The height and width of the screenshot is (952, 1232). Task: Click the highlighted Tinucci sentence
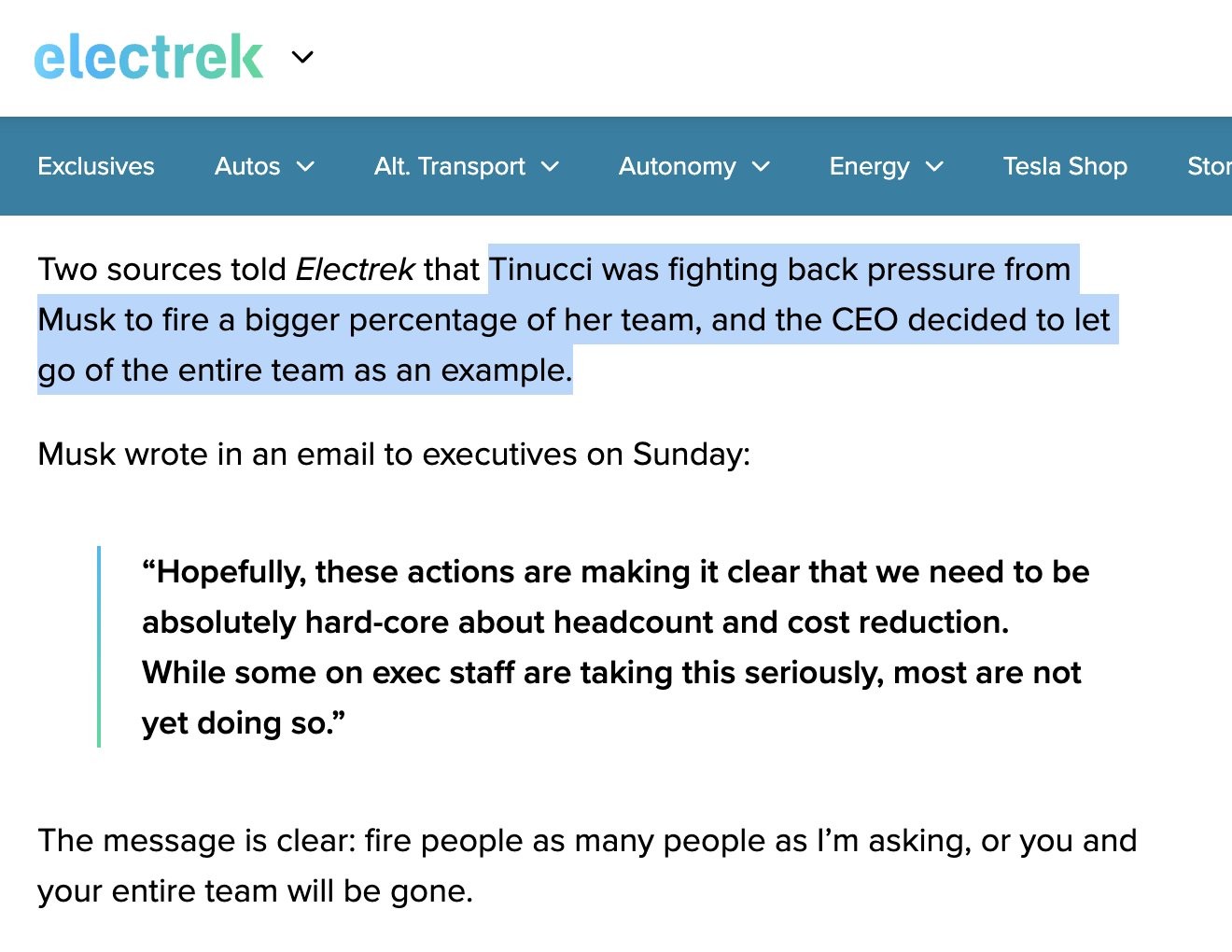click(573, 320)
